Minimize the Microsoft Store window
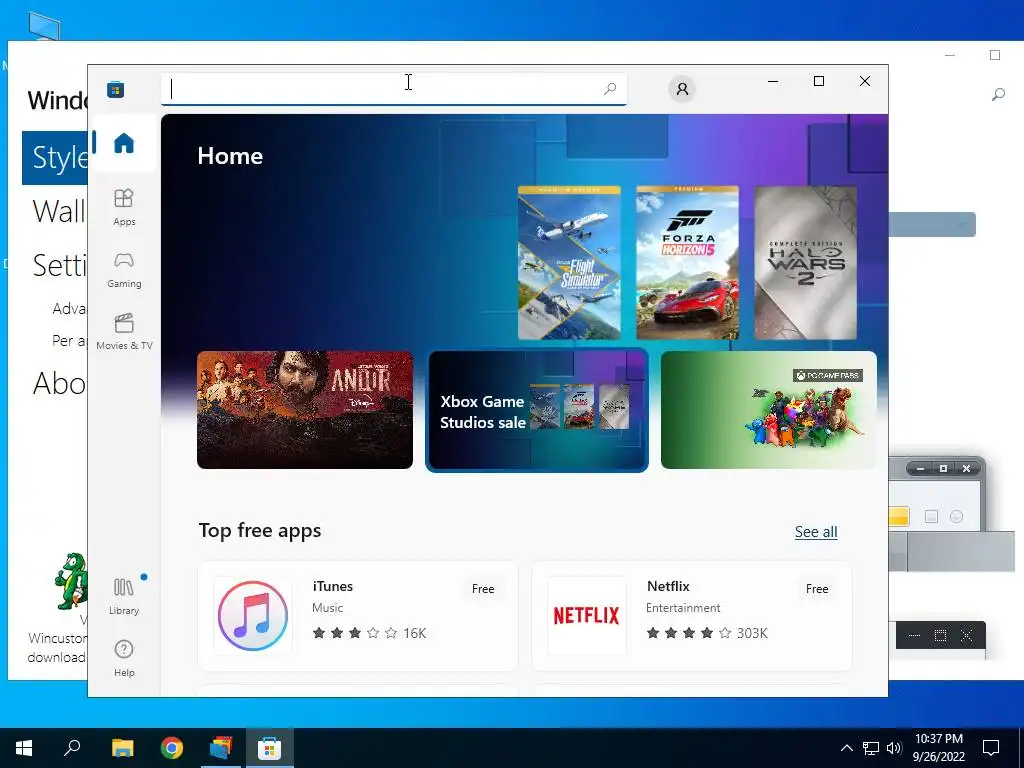Screen dimensions: 1024x768 [x=773, y=81]
